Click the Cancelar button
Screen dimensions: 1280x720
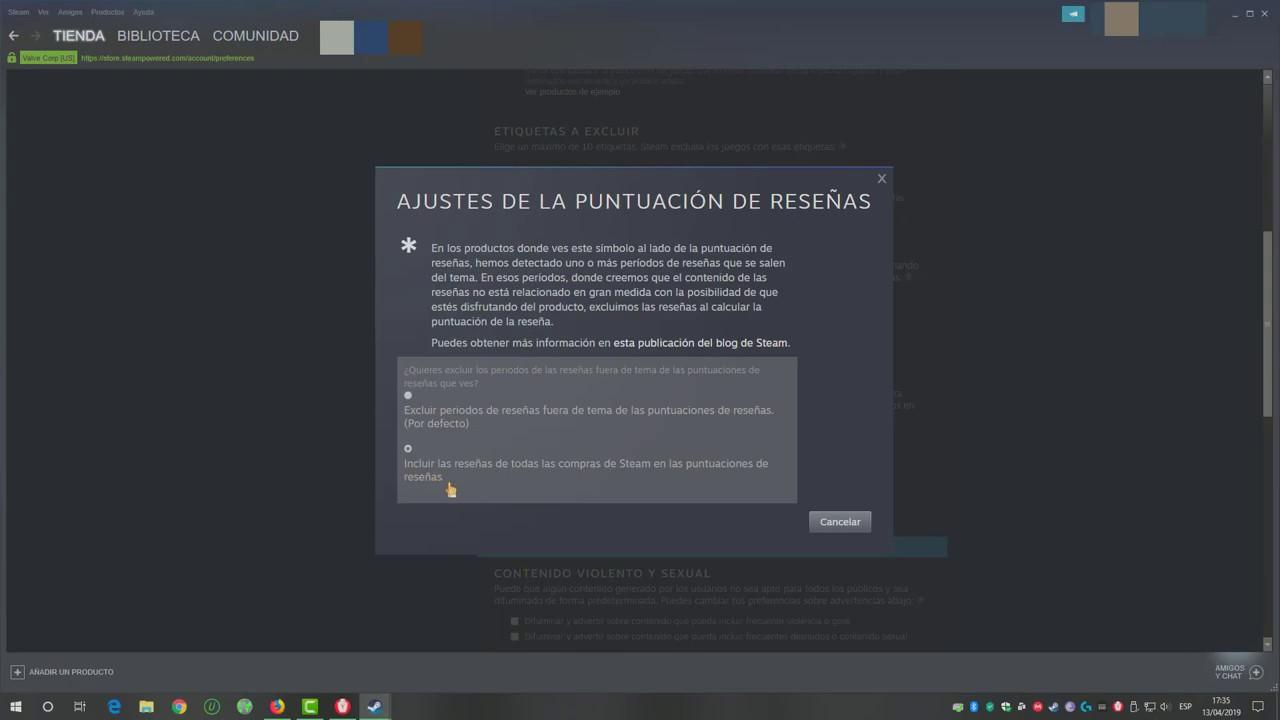pyautogui.click(x=839, y=521)
